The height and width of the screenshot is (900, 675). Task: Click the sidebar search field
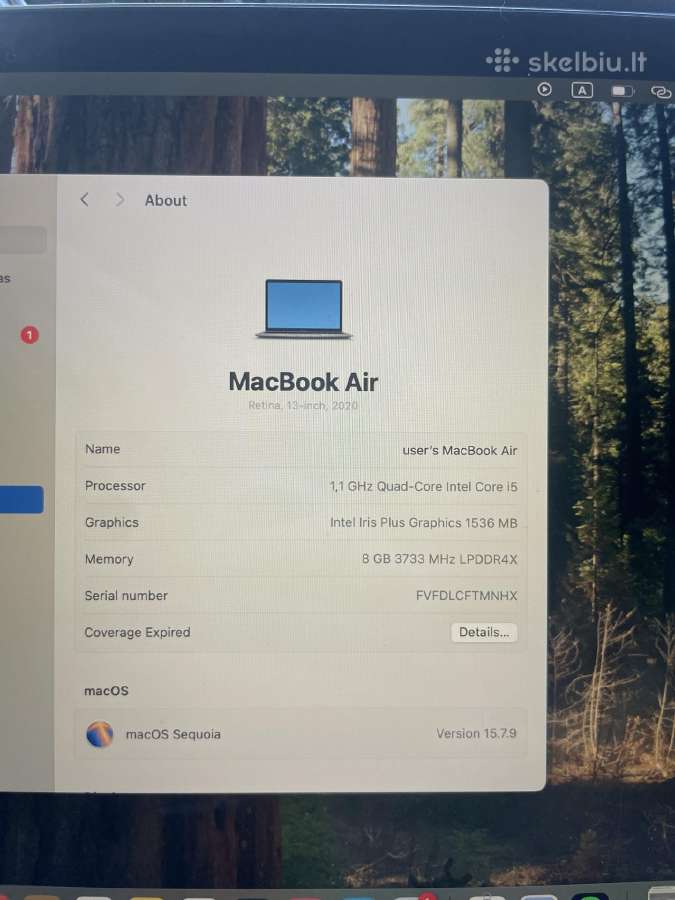point(22,240)
